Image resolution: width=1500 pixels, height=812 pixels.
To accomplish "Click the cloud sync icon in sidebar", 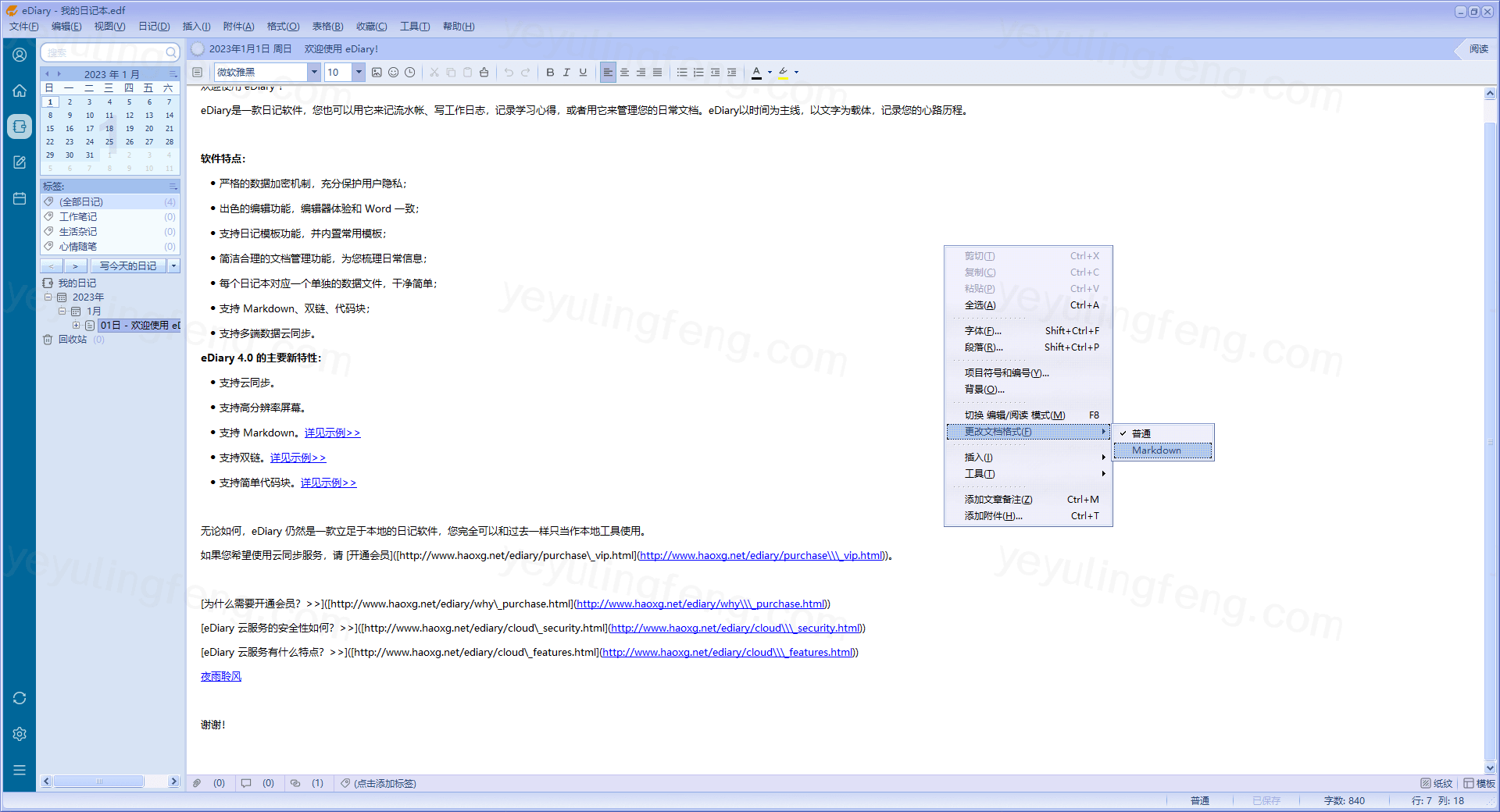I will click(20, 698).
